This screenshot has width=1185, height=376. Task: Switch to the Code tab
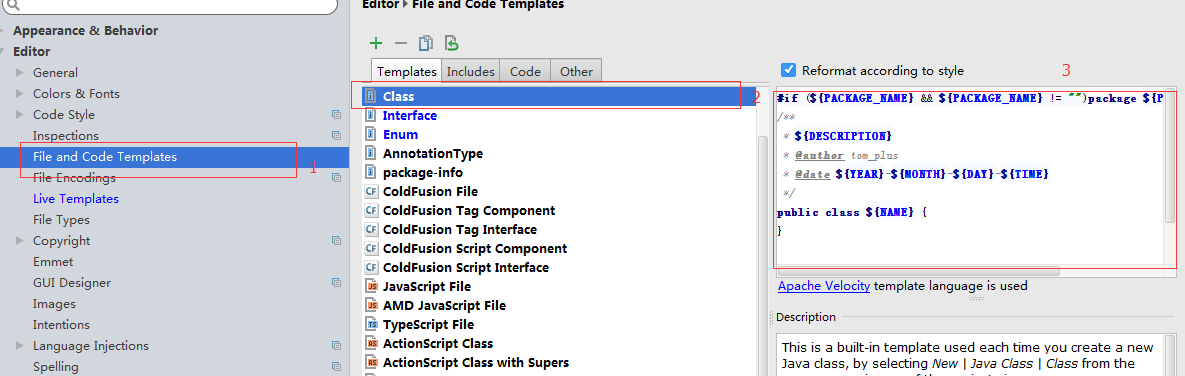525,72
